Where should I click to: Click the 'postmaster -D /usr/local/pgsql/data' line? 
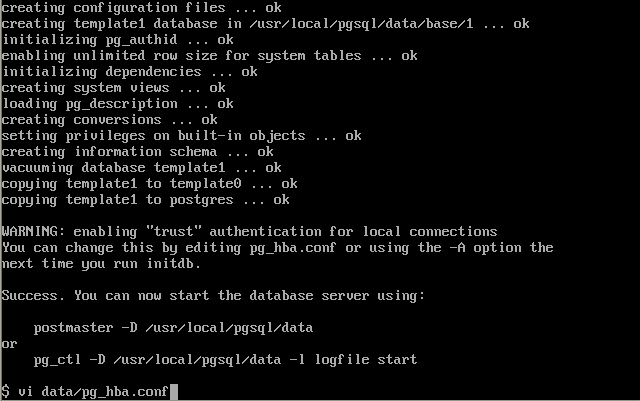pyautogui.click(x=173, y=328)
